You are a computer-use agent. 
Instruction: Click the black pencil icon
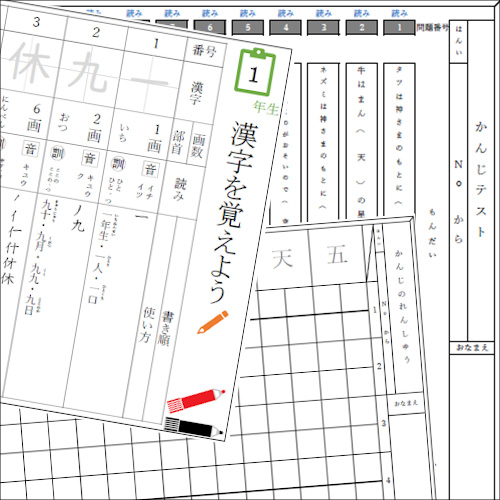point(193,427)
